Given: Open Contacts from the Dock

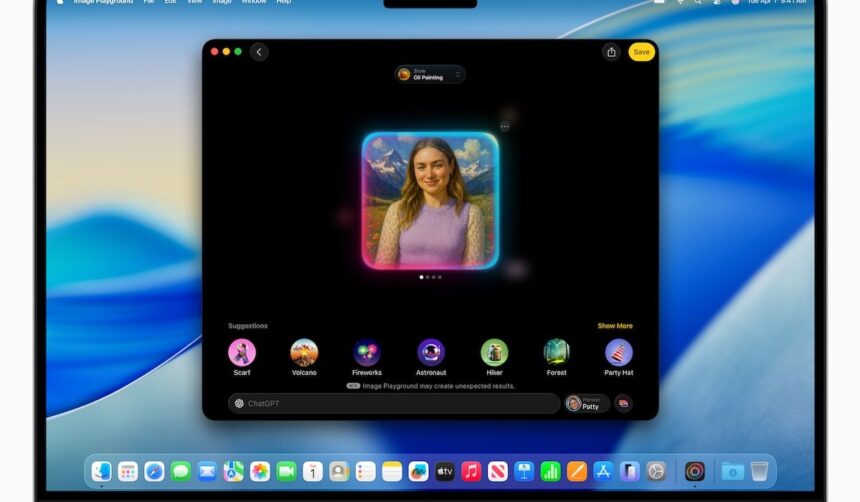Looking at the screenshot, I should pos(339,471).
